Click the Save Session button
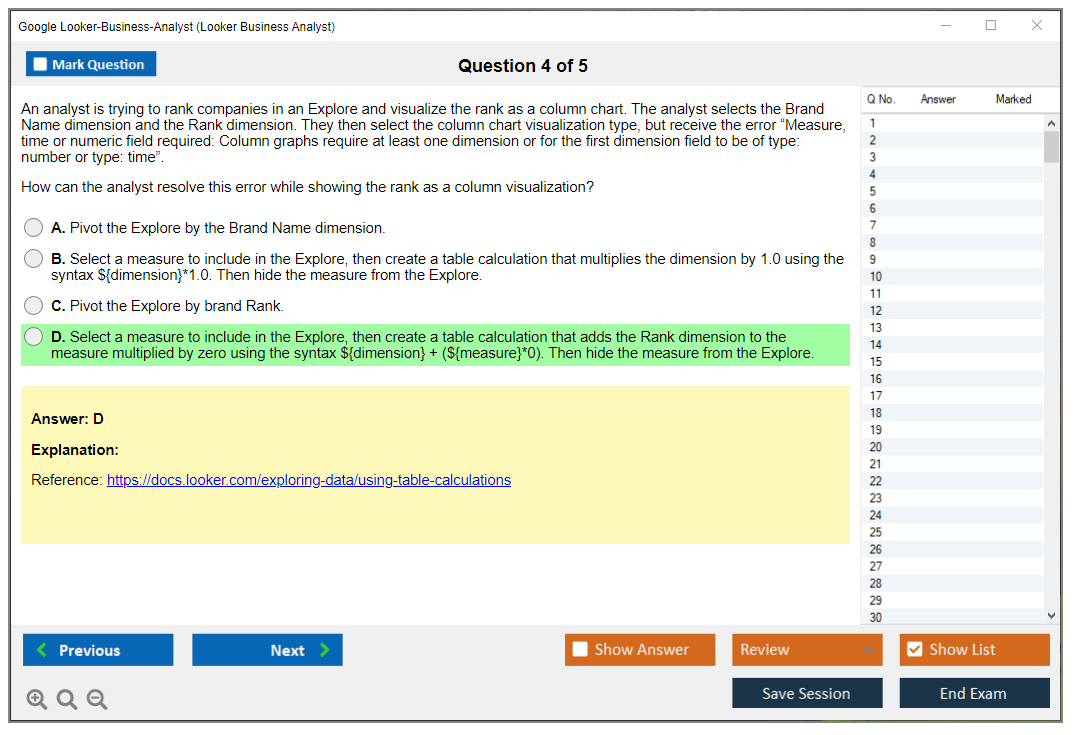Screen dimensions: 1075x735 pyautogui.click(x=807, y=693)
